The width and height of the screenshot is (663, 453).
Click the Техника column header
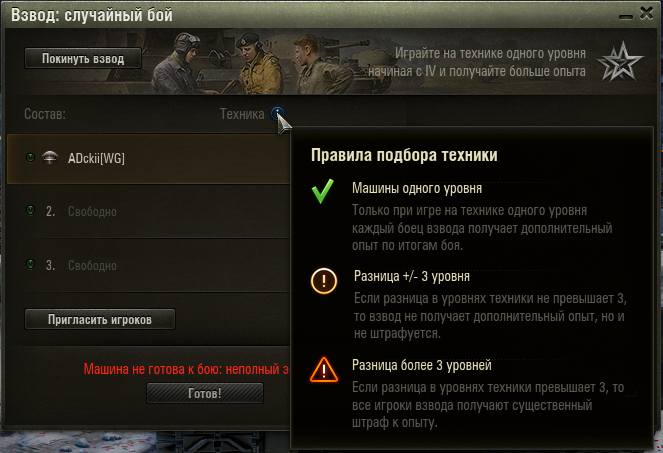coord(242,114)
